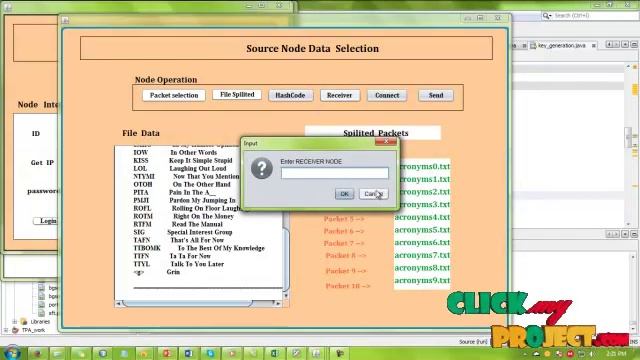Click the IOW In Other Words row
Image resolution: width=640 pixels, height=360 pixels.
[175, 152]
